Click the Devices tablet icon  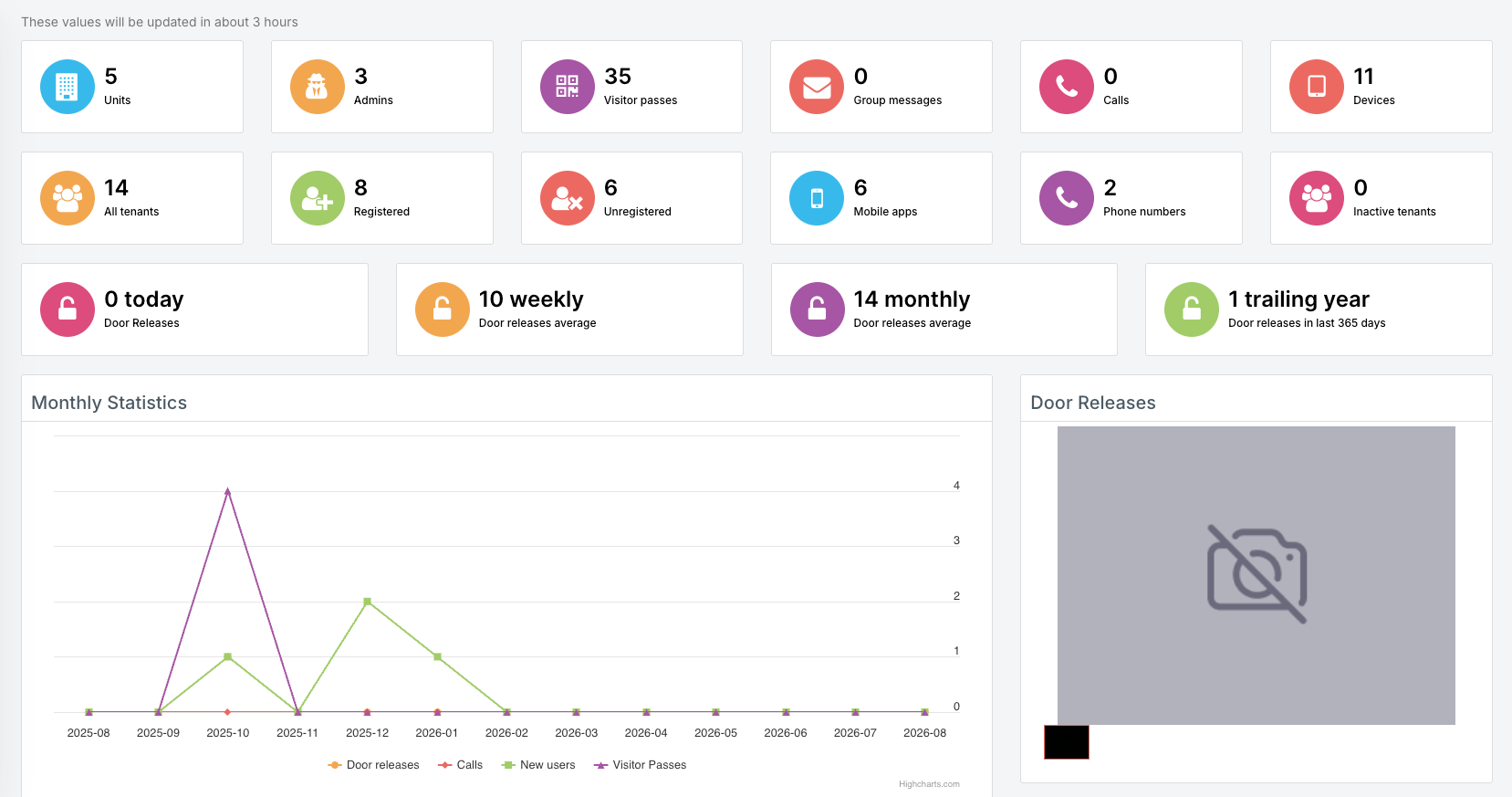[x=1317, y=87]
